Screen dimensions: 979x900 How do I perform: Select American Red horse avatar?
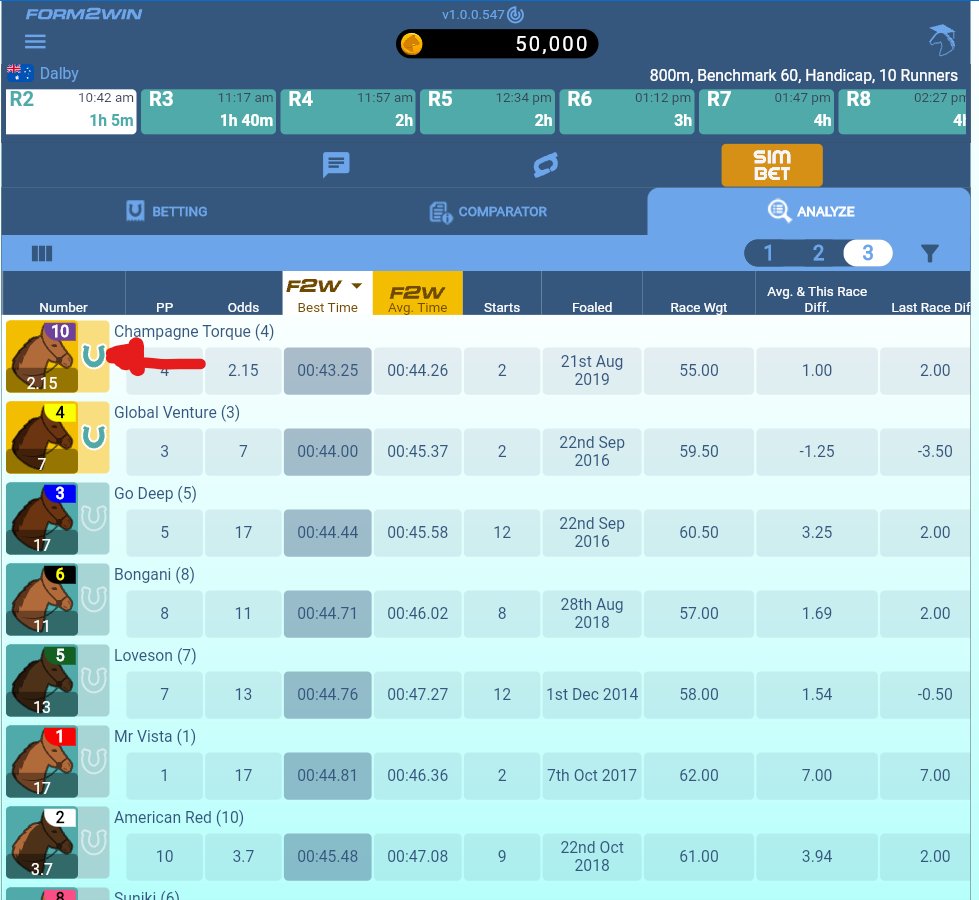[42, 843]
